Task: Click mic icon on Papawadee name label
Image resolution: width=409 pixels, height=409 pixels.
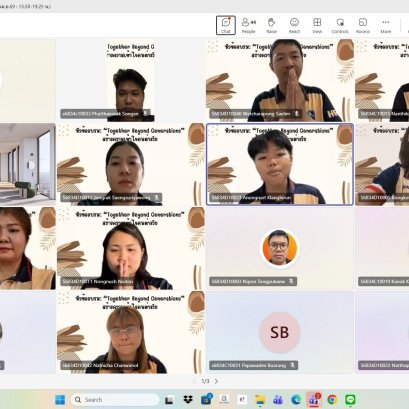Action: pyautogui.click(x=292, y=365)
